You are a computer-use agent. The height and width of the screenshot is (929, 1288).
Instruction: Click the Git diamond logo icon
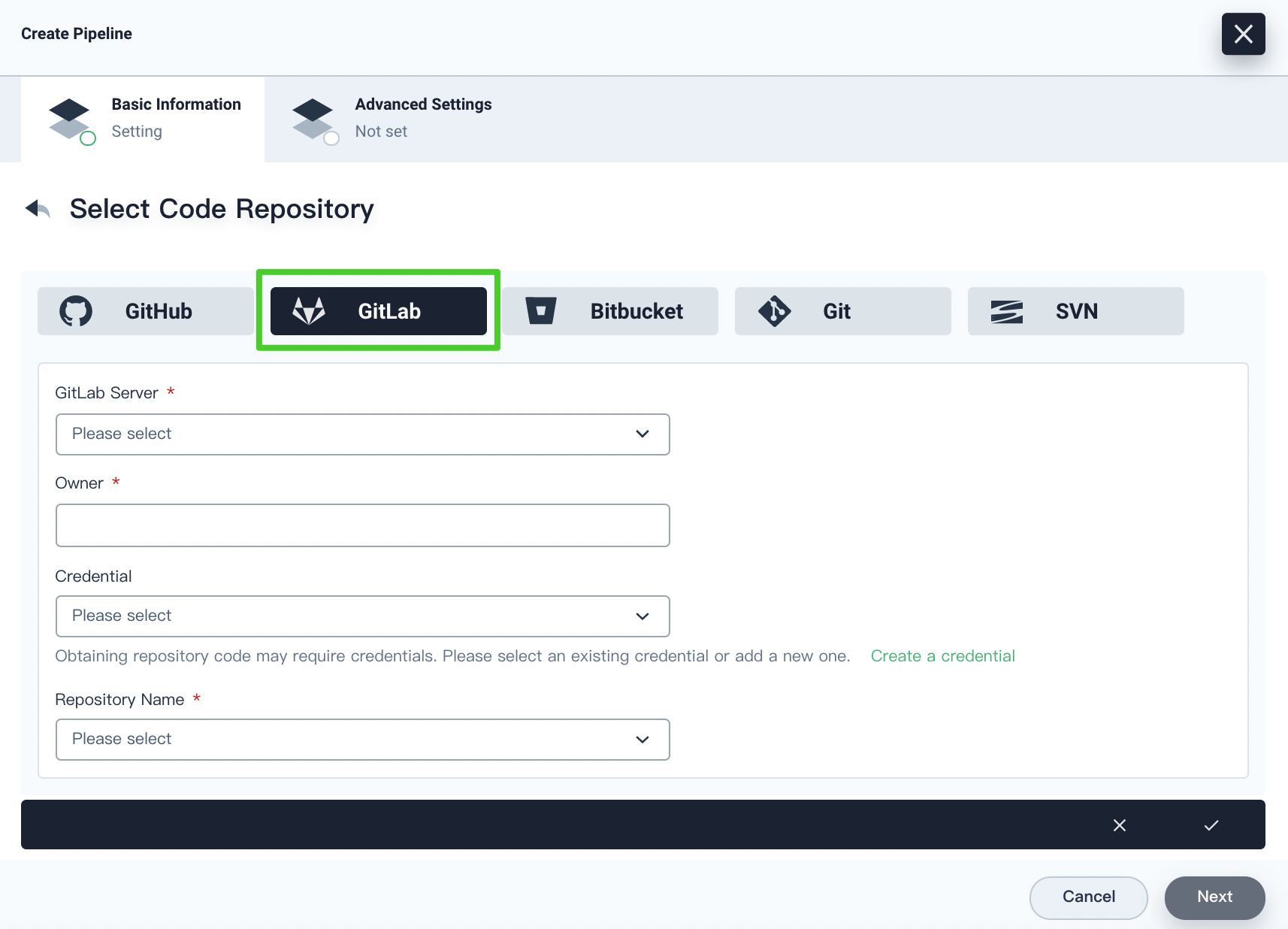coord(775,311)
